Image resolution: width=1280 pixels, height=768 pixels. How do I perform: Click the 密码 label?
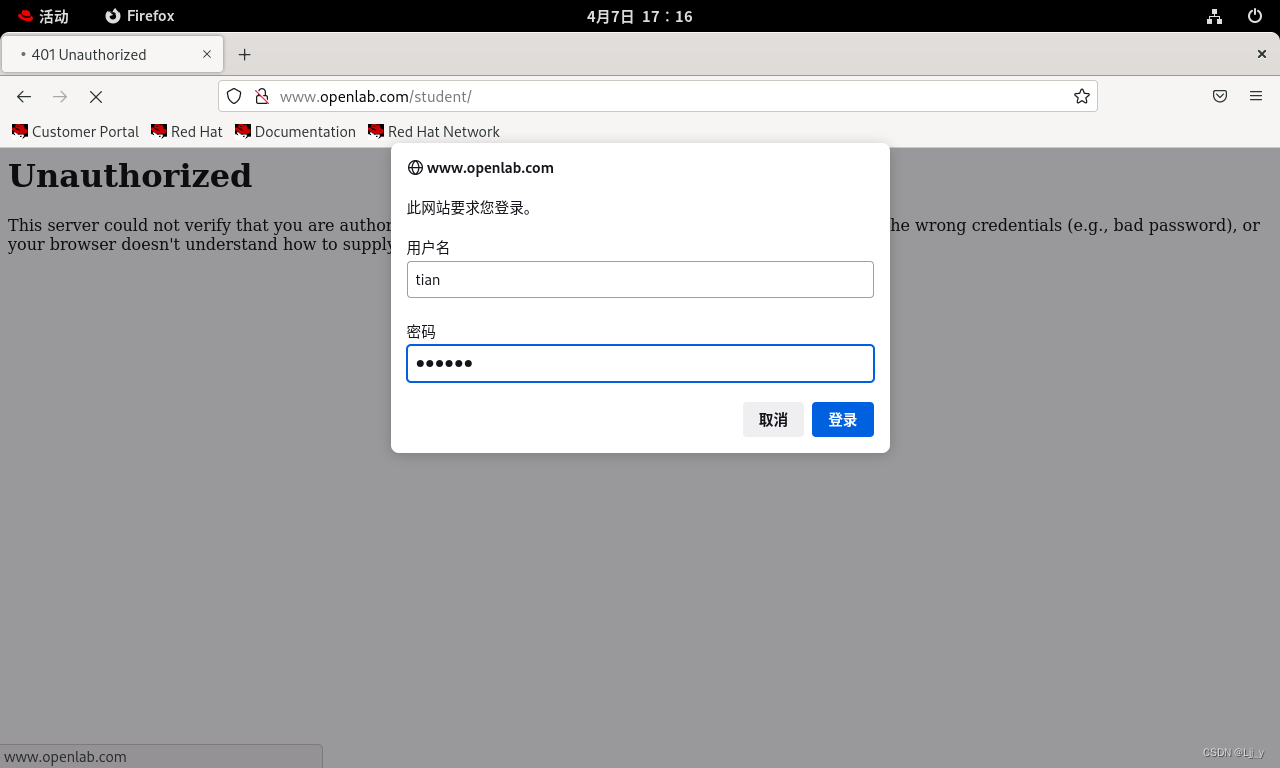click(x=421, y=332)
